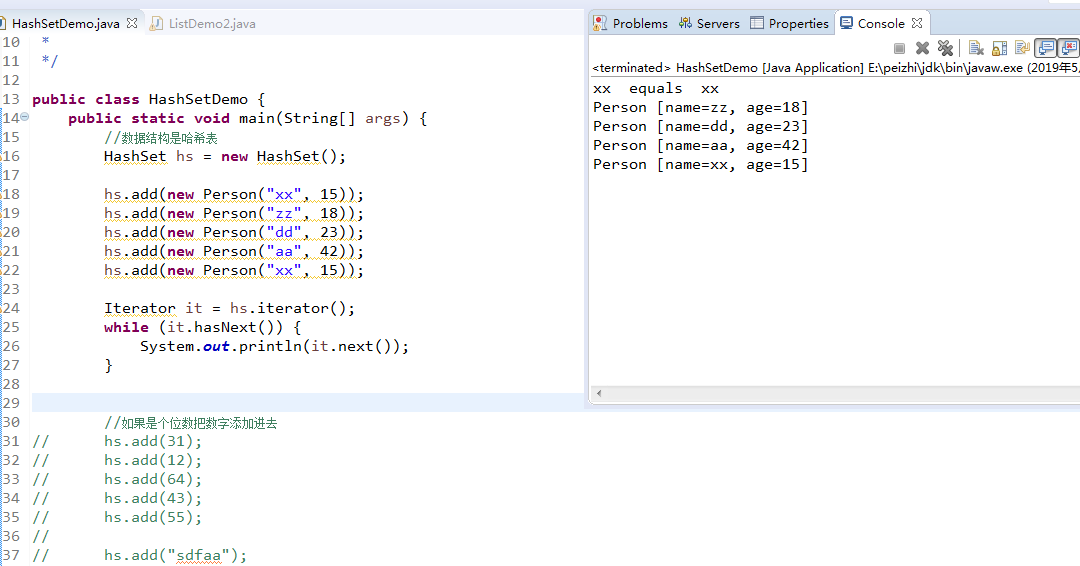Click the line adding Person "aa", 42
Screen dimensions: 1080x566
point(233,251)
